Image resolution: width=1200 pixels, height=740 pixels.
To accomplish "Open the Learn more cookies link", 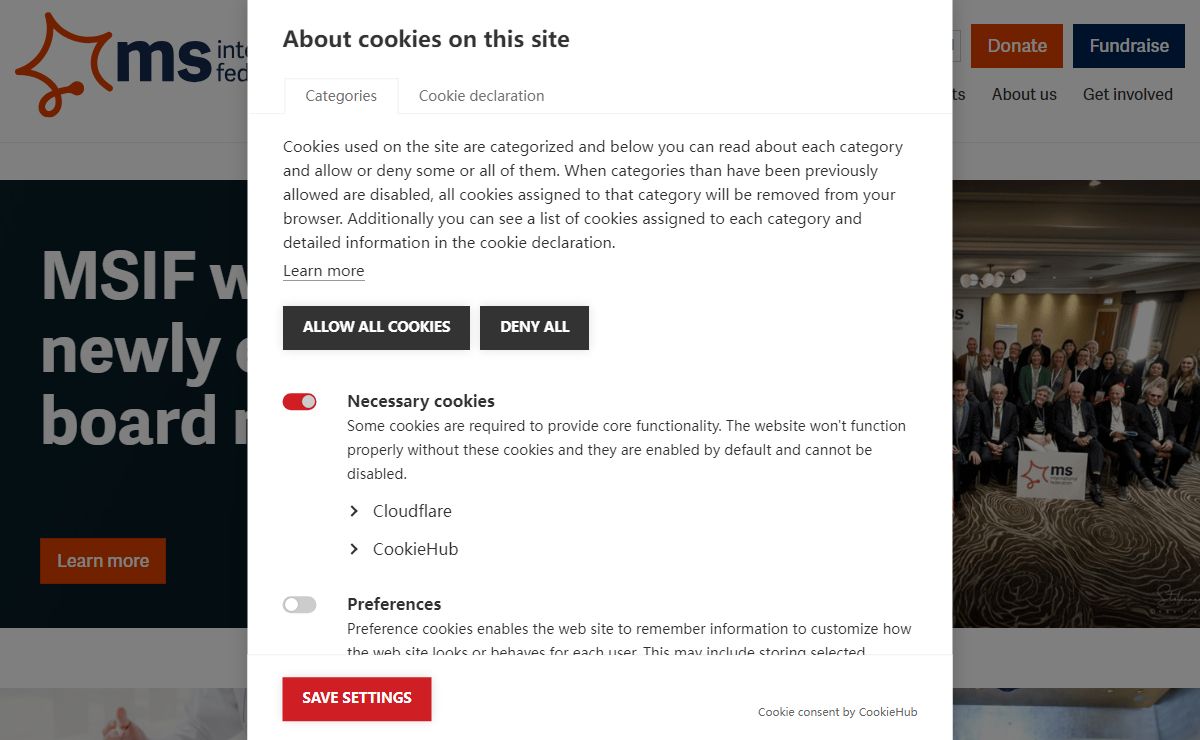I will click(323, 271).
